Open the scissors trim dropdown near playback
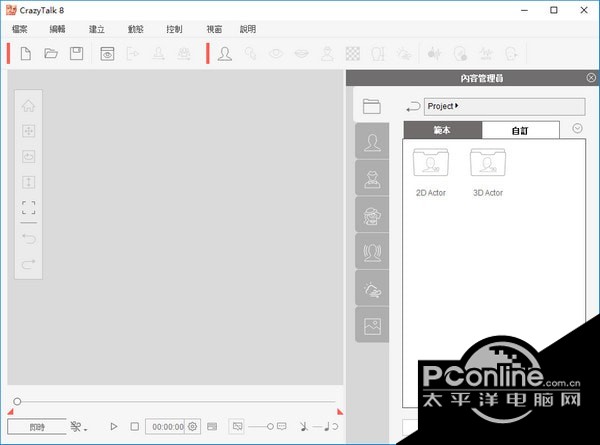600x445 pixels. pyautogui.click(x=77, y=427)
